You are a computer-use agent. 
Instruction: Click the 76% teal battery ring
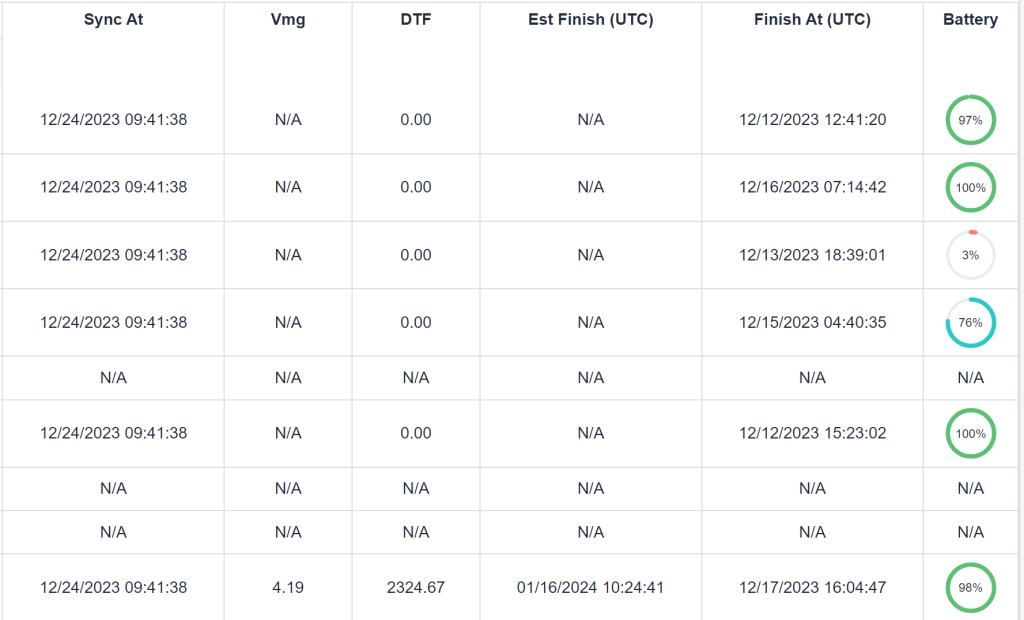[970, 323]
